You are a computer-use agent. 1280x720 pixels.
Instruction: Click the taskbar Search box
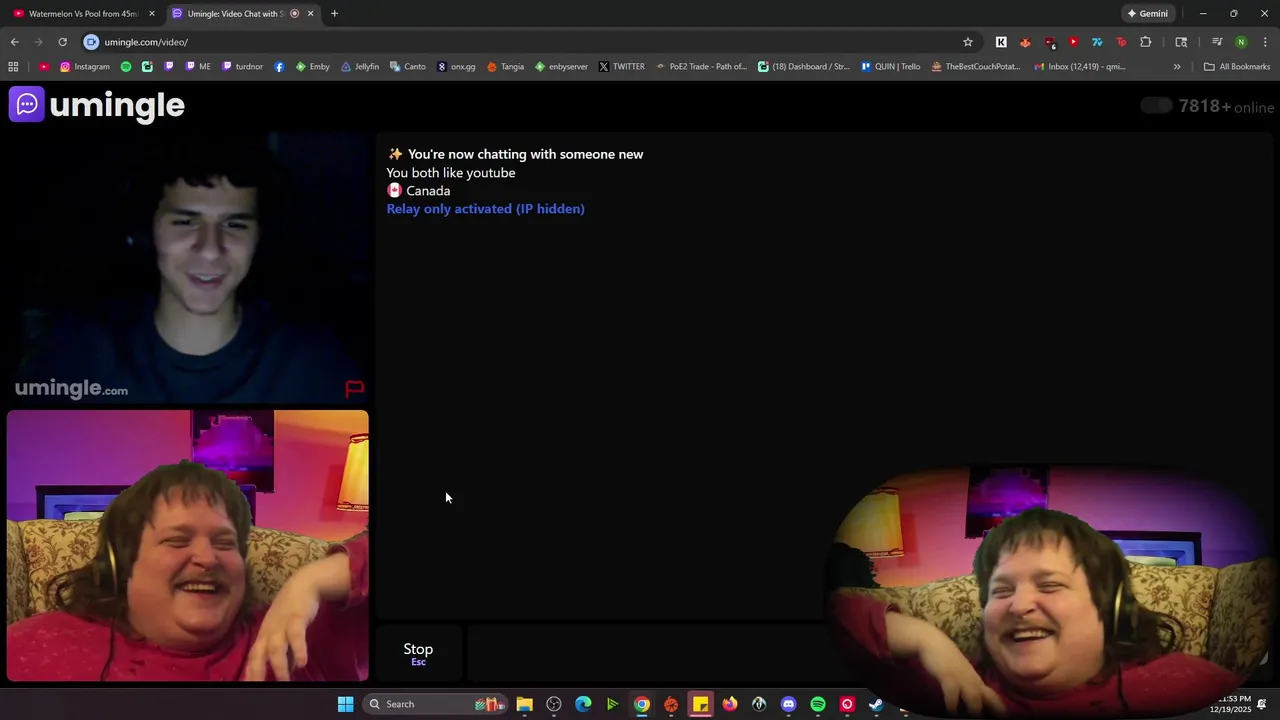click(435, 704)
